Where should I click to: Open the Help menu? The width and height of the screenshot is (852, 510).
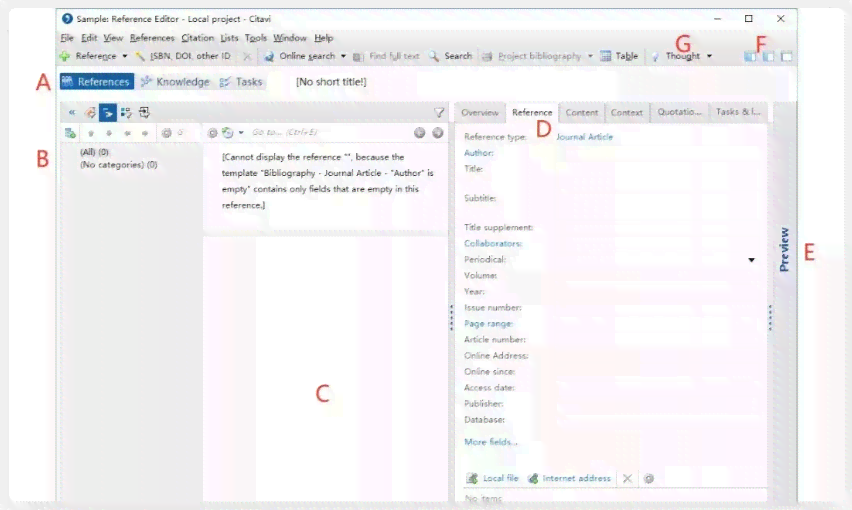[323, 38]
